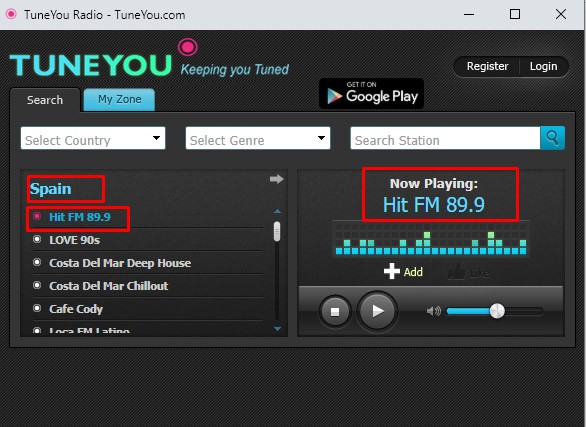
Task: Select Costa Del Mar Deep House station
Action: pos(120,263)
